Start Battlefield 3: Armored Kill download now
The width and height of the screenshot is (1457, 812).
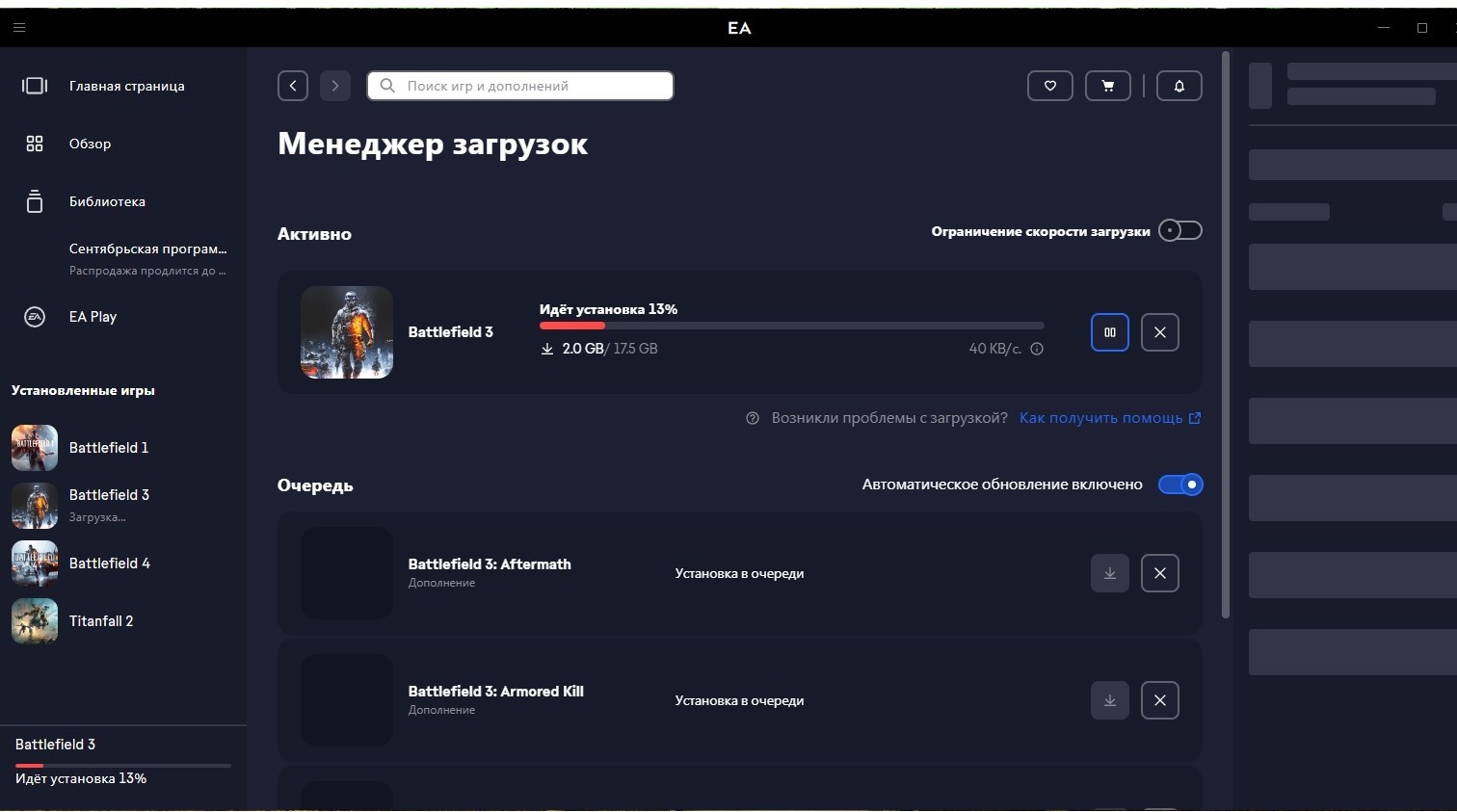click(1110, 700)
